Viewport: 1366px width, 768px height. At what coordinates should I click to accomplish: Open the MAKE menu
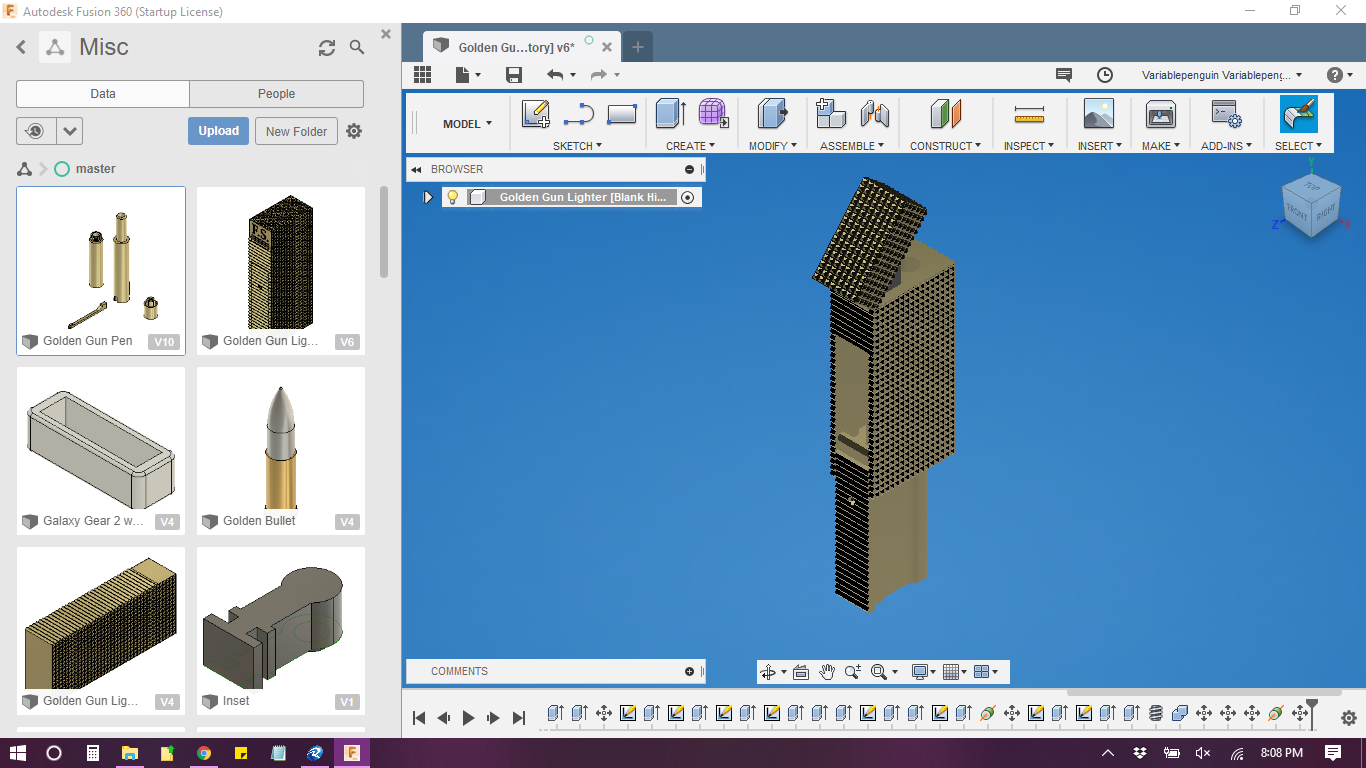click(1161, 146)
